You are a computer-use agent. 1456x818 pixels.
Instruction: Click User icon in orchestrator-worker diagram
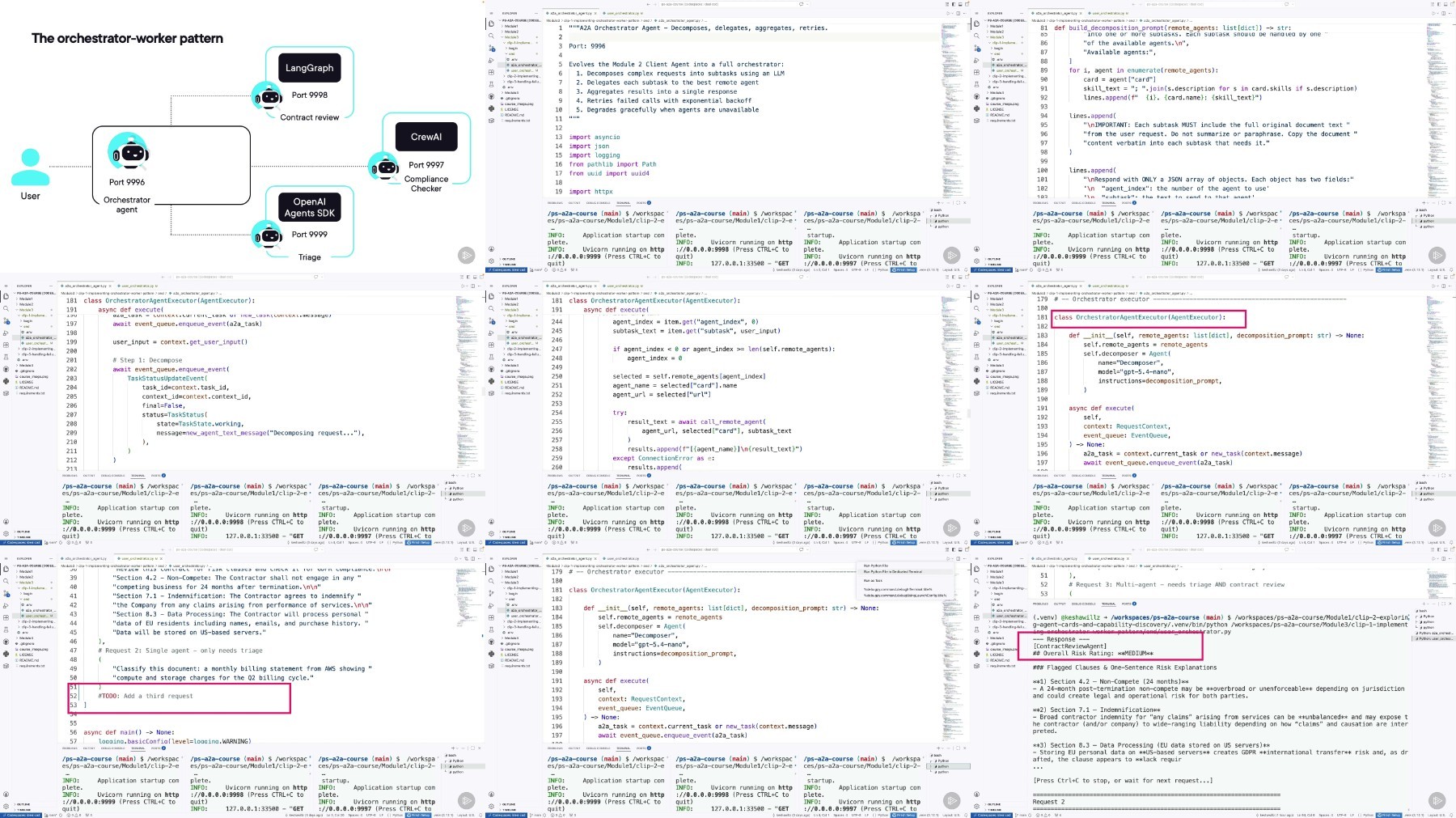pos(30,167)
